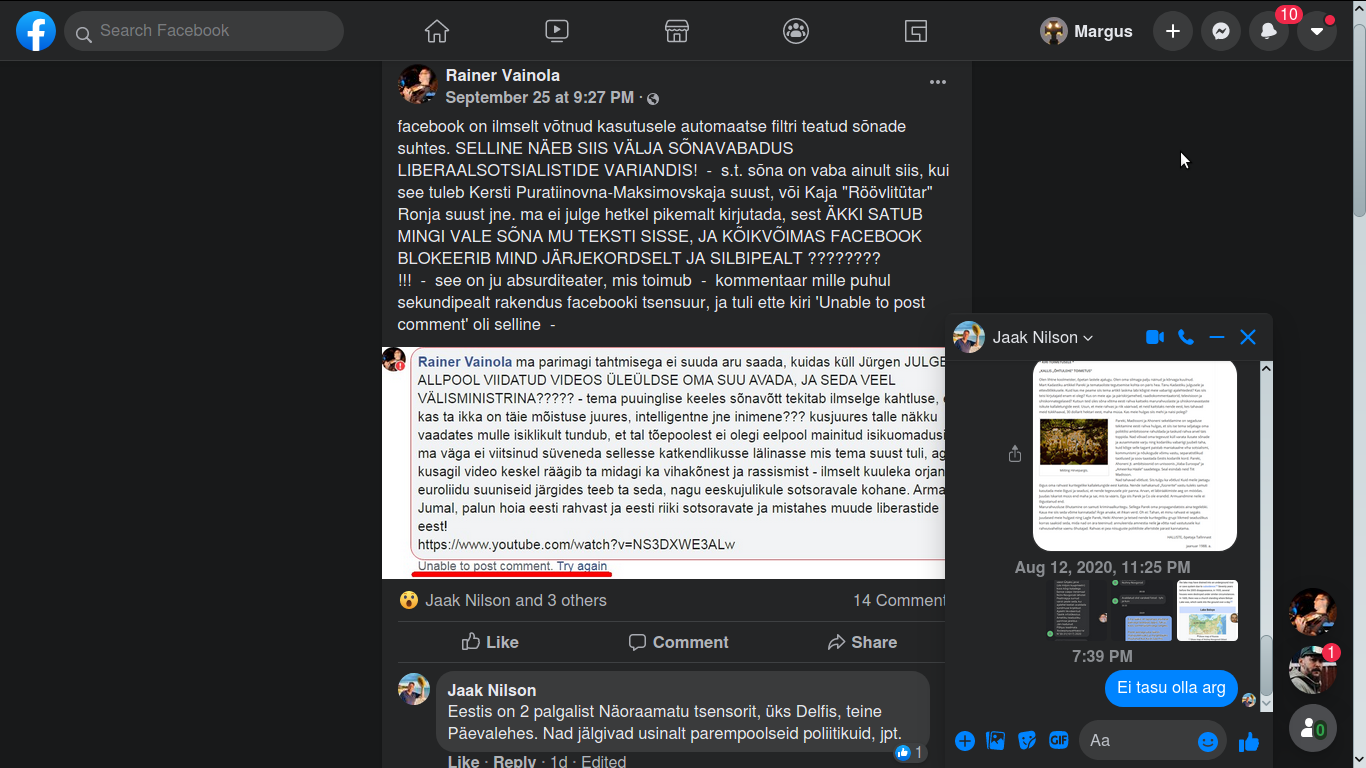Viewport: 1366px width, 768px height.
Task: Share the post via Share button
Action: [x=862, y=642]
